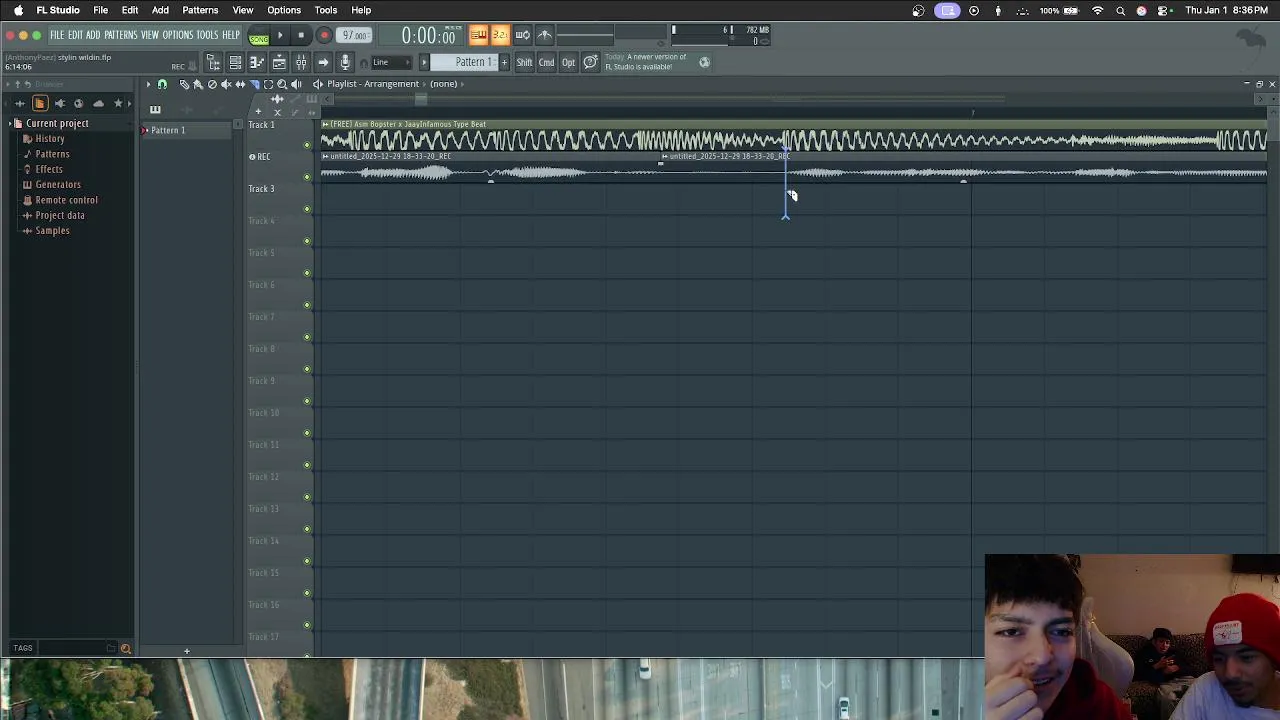Toggle the 3.2.1 countdown before recording
Screen dimensions: 1280x720
click(x=500, y=35)
